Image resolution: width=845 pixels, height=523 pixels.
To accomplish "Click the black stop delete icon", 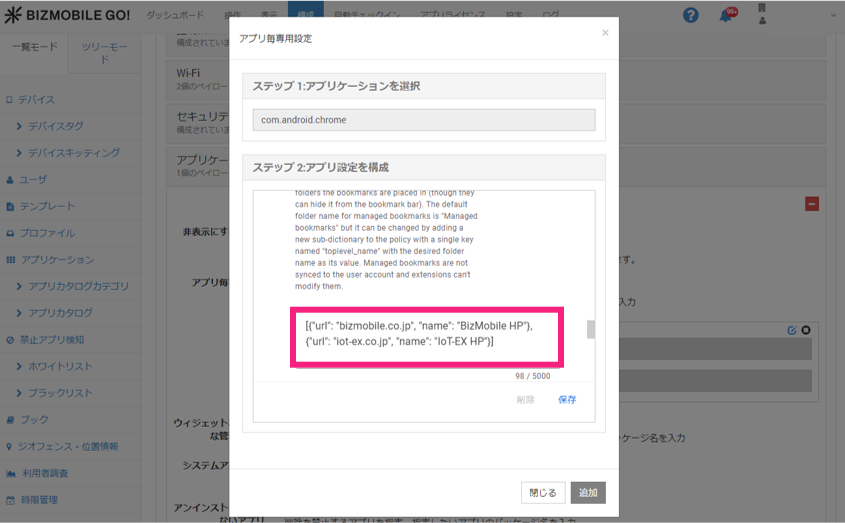I will pos(806,330).
